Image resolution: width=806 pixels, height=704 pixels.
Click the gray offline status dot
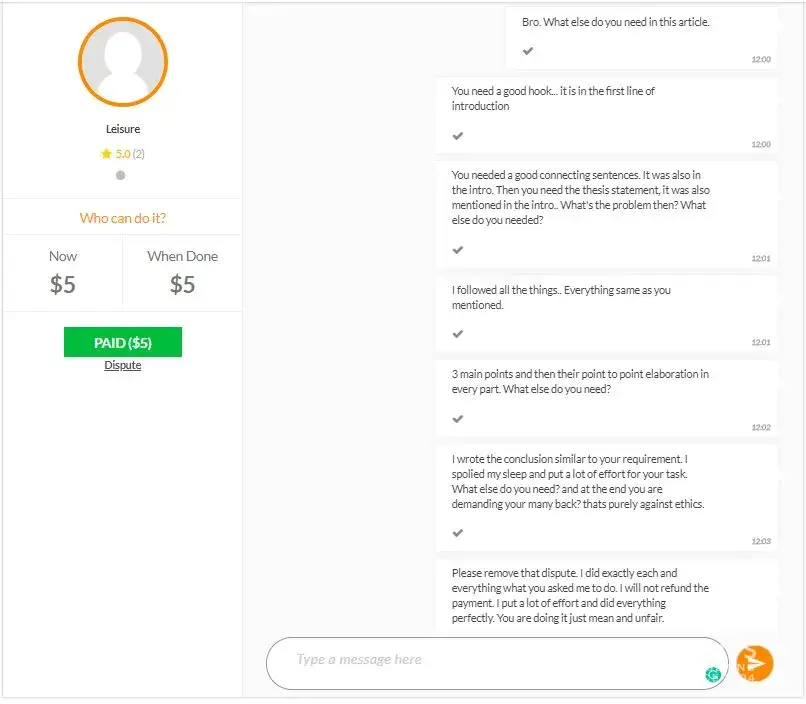coord(121,175)
